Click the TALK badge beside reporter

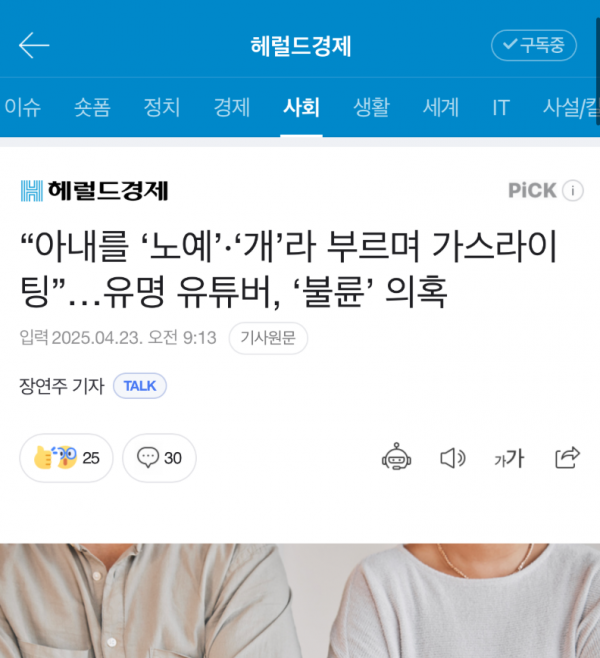click(x=140, y=386)
